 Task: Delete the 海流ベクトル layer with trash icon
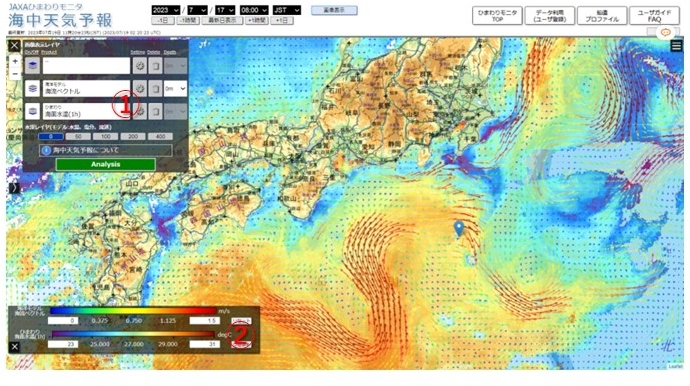pyautogui.click(x=155, y=88)
